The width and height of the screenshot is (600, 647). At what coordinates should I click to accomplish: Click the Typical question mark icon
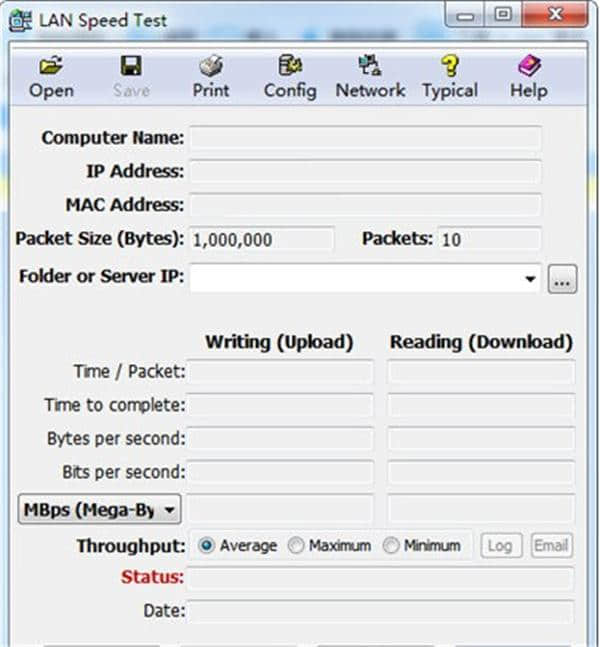click(x=449, y=67)
